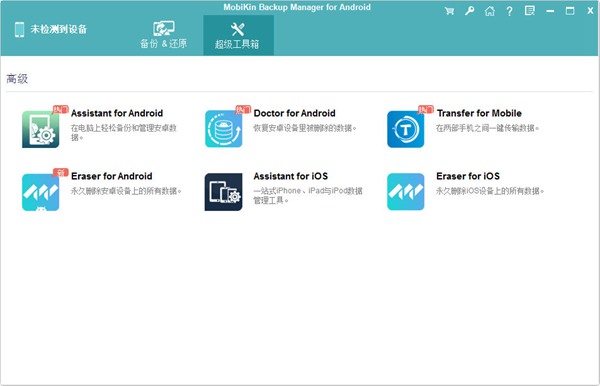Open the Assistant for iOS title link
The image size is (600, 386).
point(291,176)
